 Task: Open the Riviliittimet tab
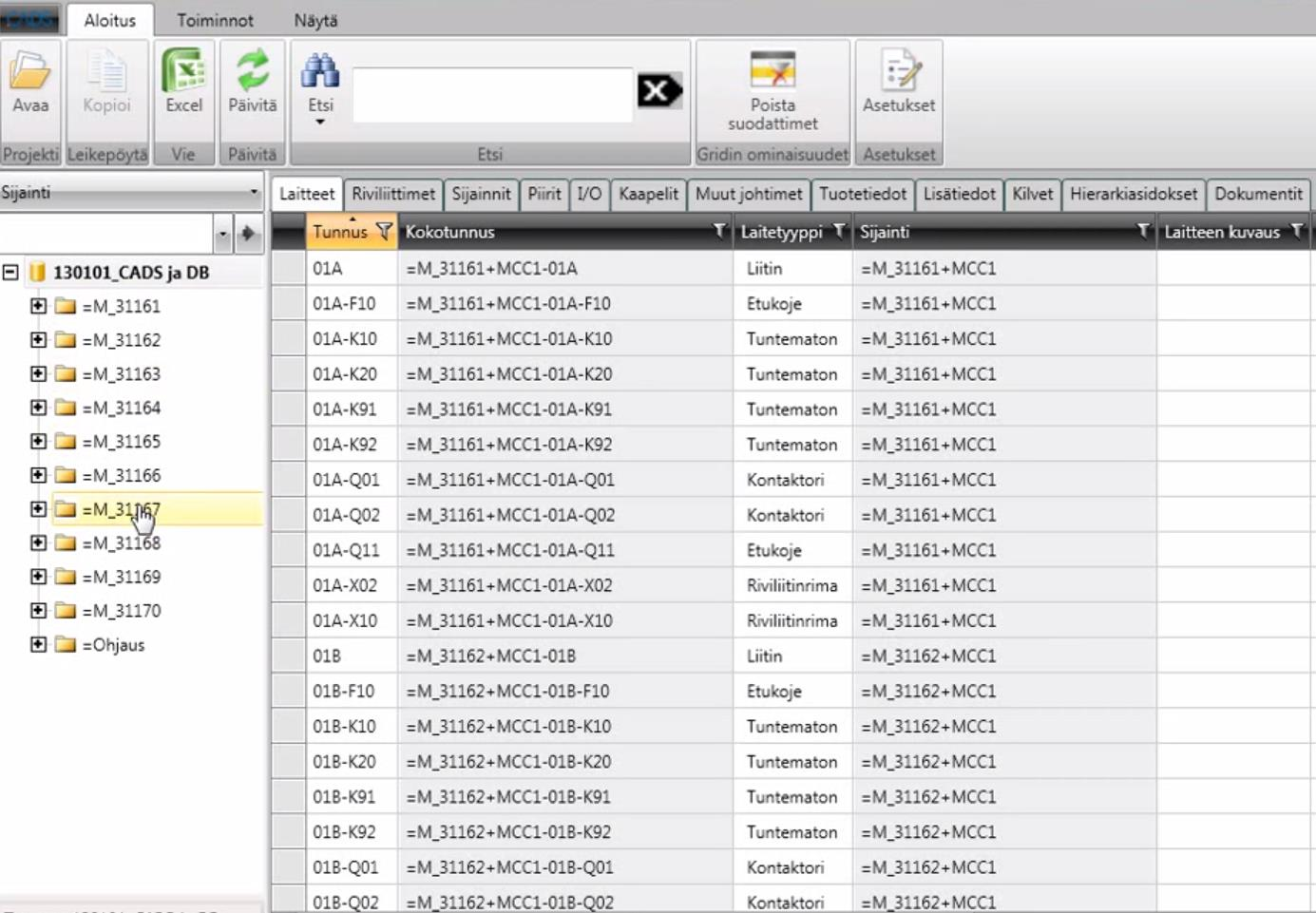click(x=393, y=194)
